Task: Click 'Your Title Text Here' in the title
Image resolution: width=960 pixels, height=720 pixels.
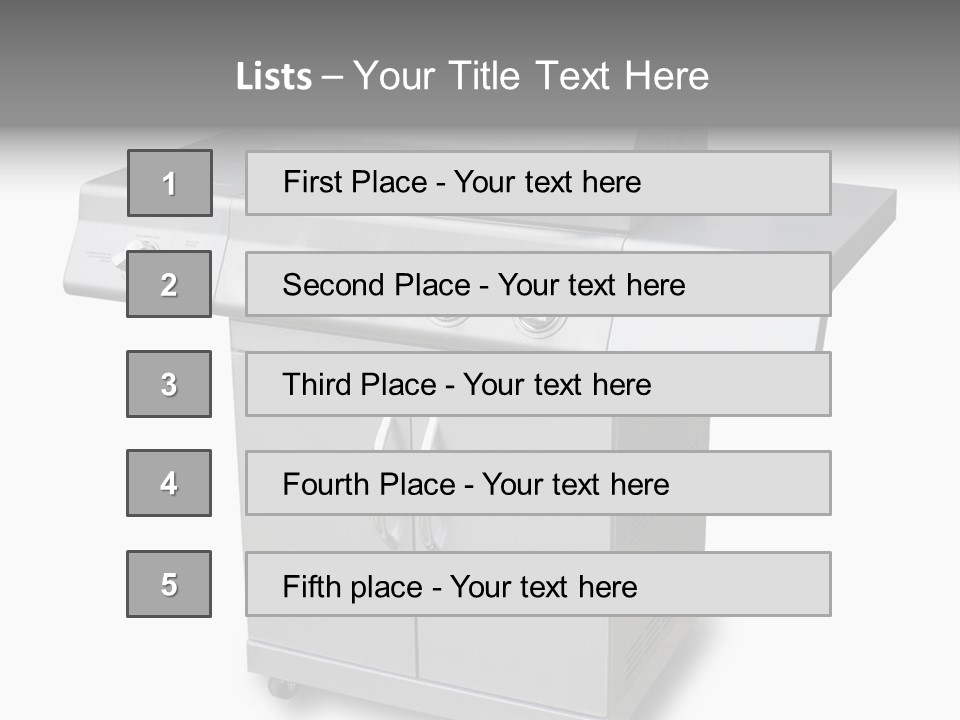Action: click(x=531, y=76)
